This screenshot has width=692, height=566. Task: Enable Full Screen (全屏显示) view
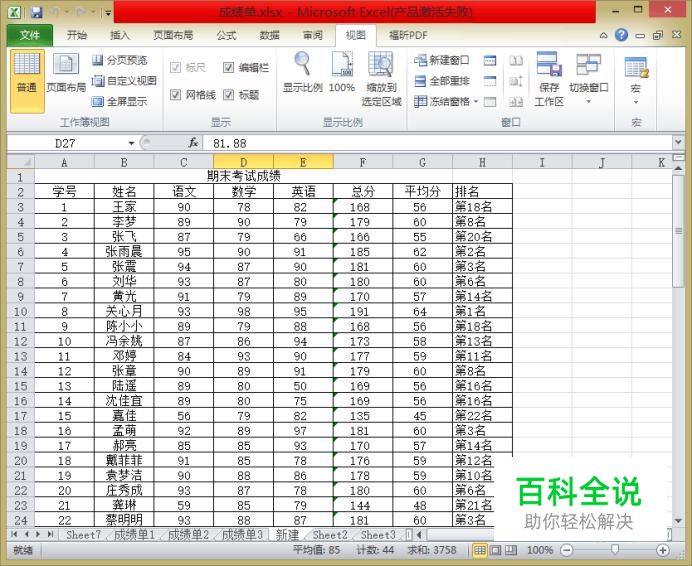point(119,102)
